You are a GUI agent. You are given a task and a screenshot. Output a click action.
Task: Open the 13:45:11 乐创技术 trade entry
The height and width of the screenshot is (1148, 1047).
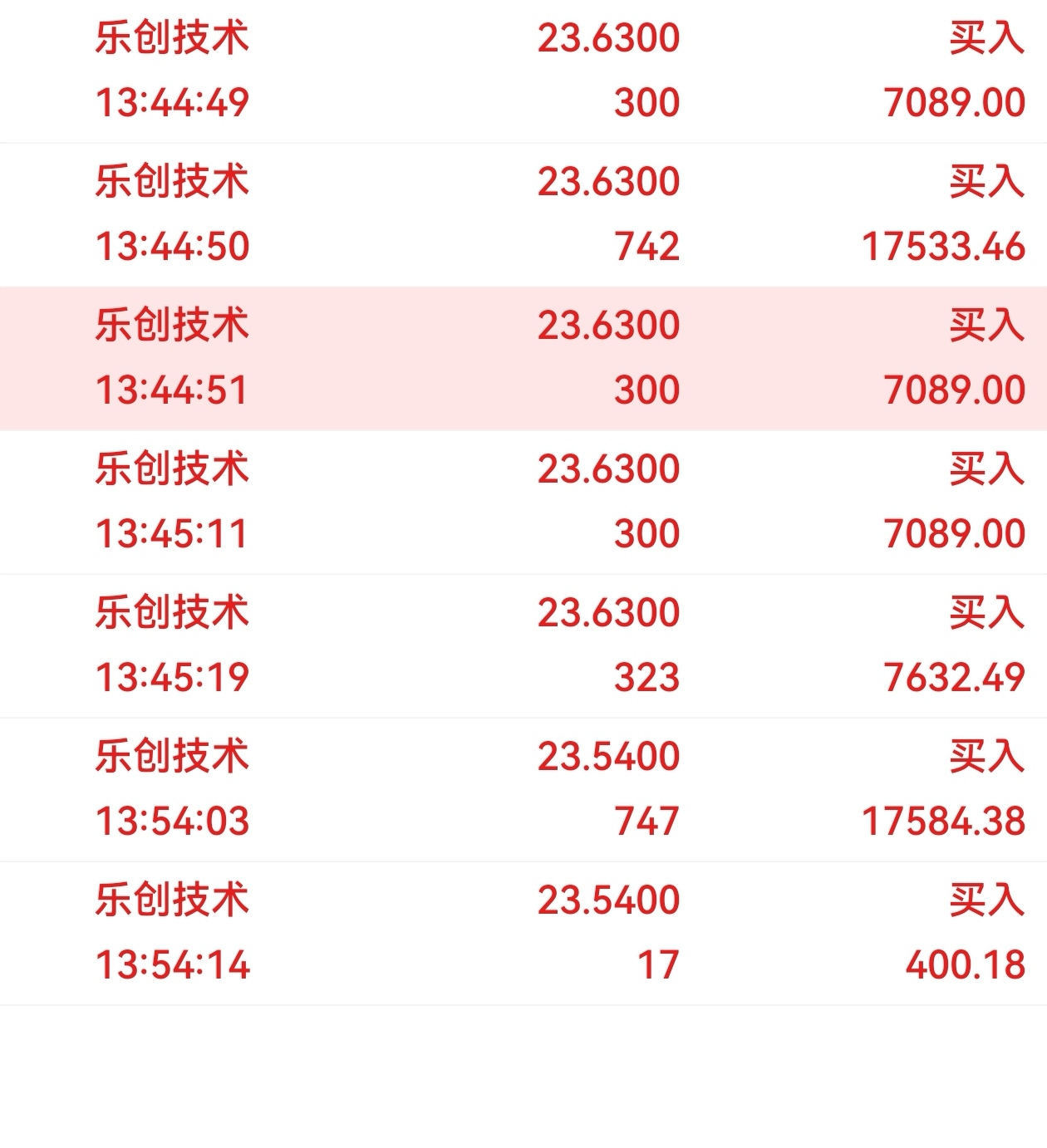[523, 502]
